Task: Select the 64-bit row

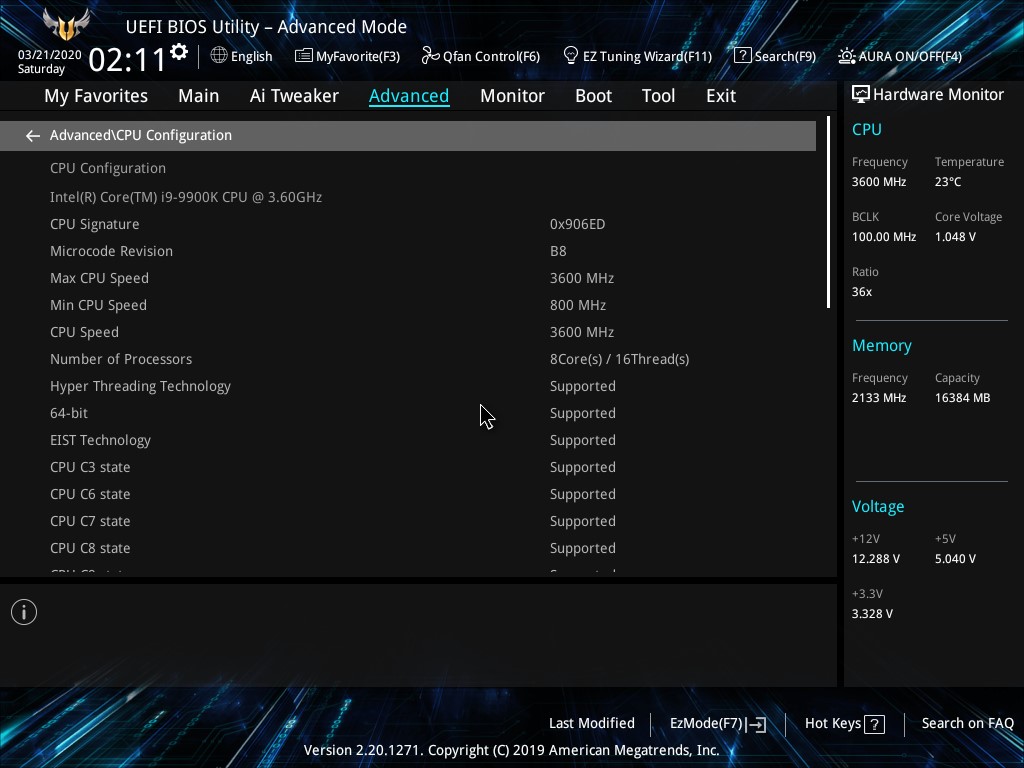Action: pyautogui.click(x=408, y=413)
